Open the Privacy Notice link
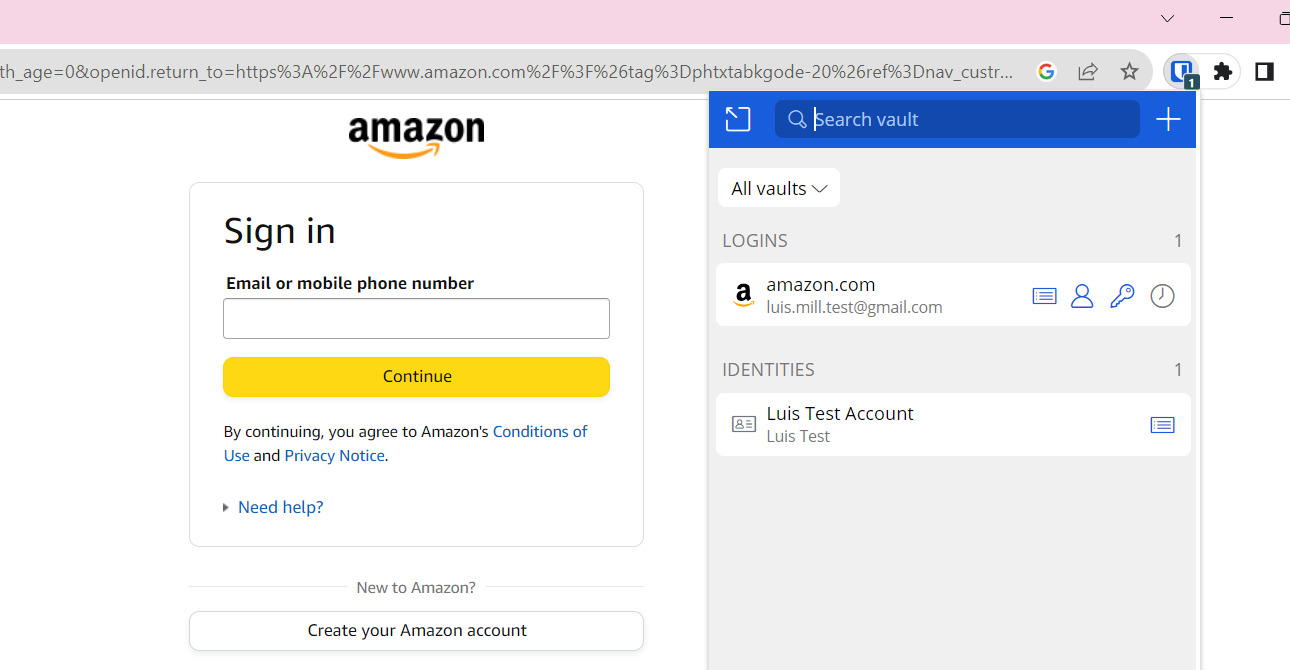Screen dimensions: 1290x670 coord(334,456)
